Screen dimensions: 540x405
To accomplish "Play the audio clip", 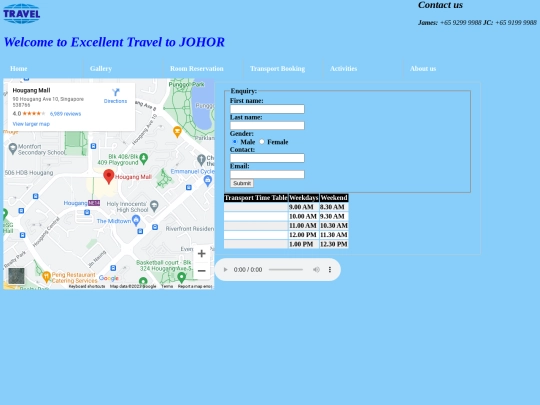I will coord(226,270).
